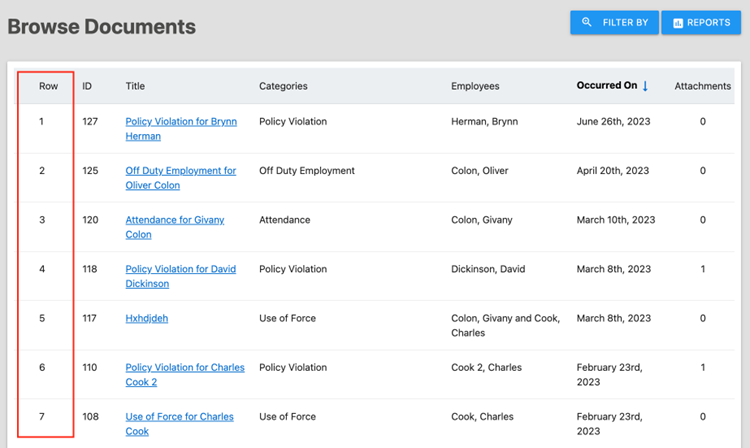Click the Attachments column header
Viewport: 750px width, 448px height.
coord(702,86)
